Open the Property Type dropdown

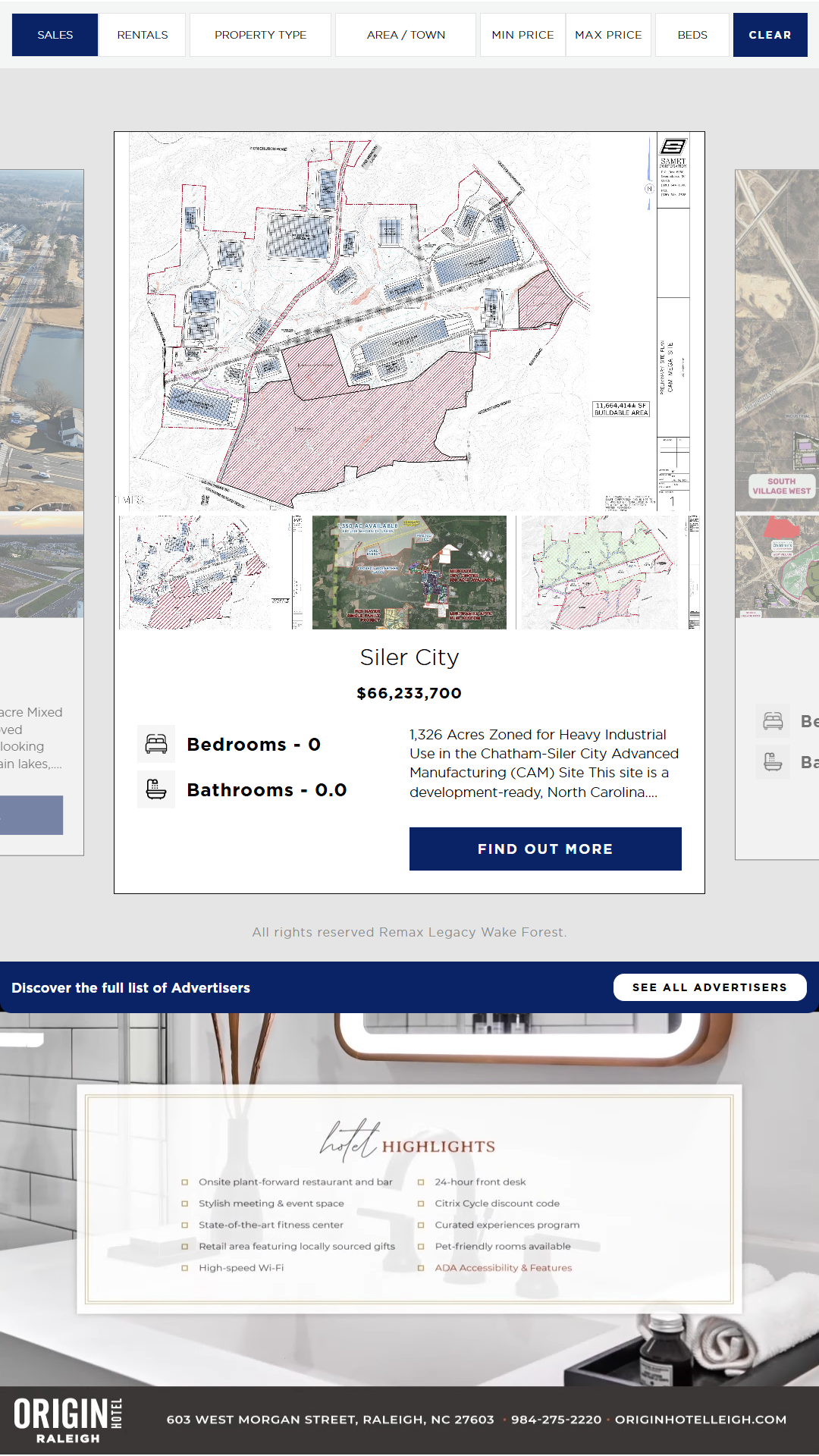(260, 35)
